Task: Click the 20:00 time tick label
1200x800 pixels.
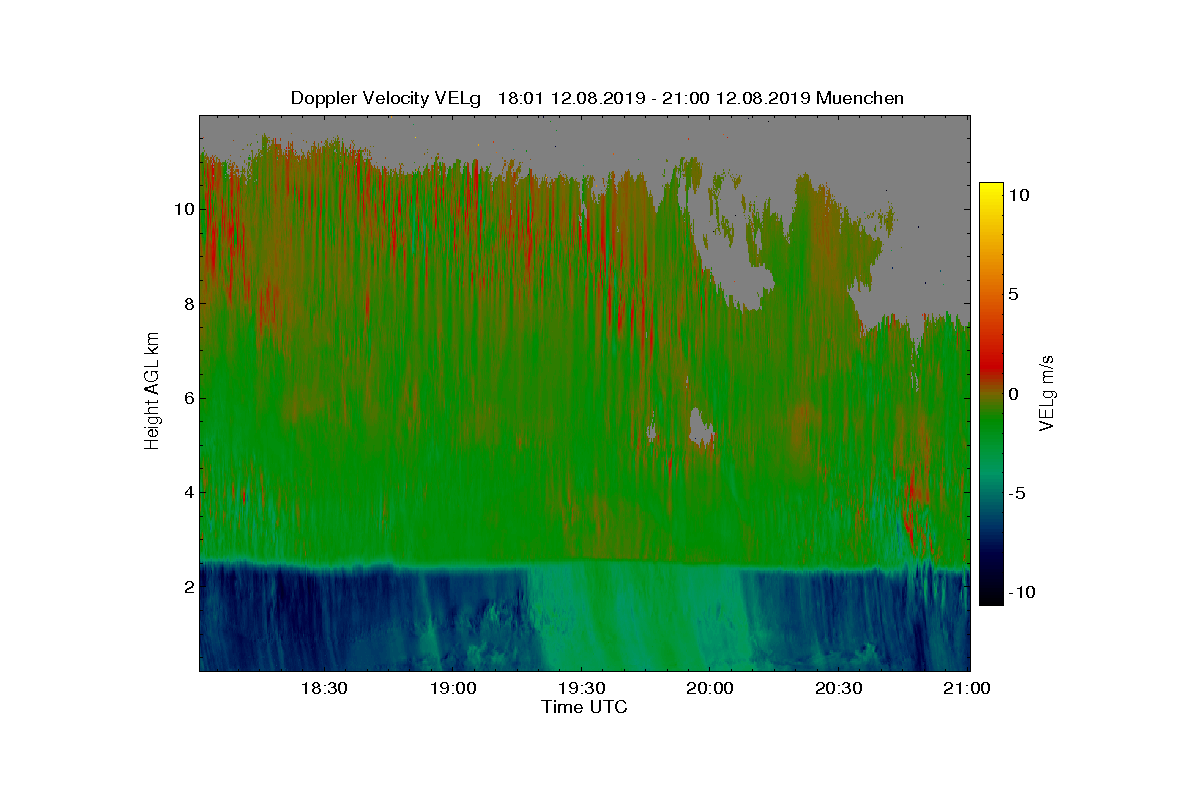Action: (x=709, y=689)
